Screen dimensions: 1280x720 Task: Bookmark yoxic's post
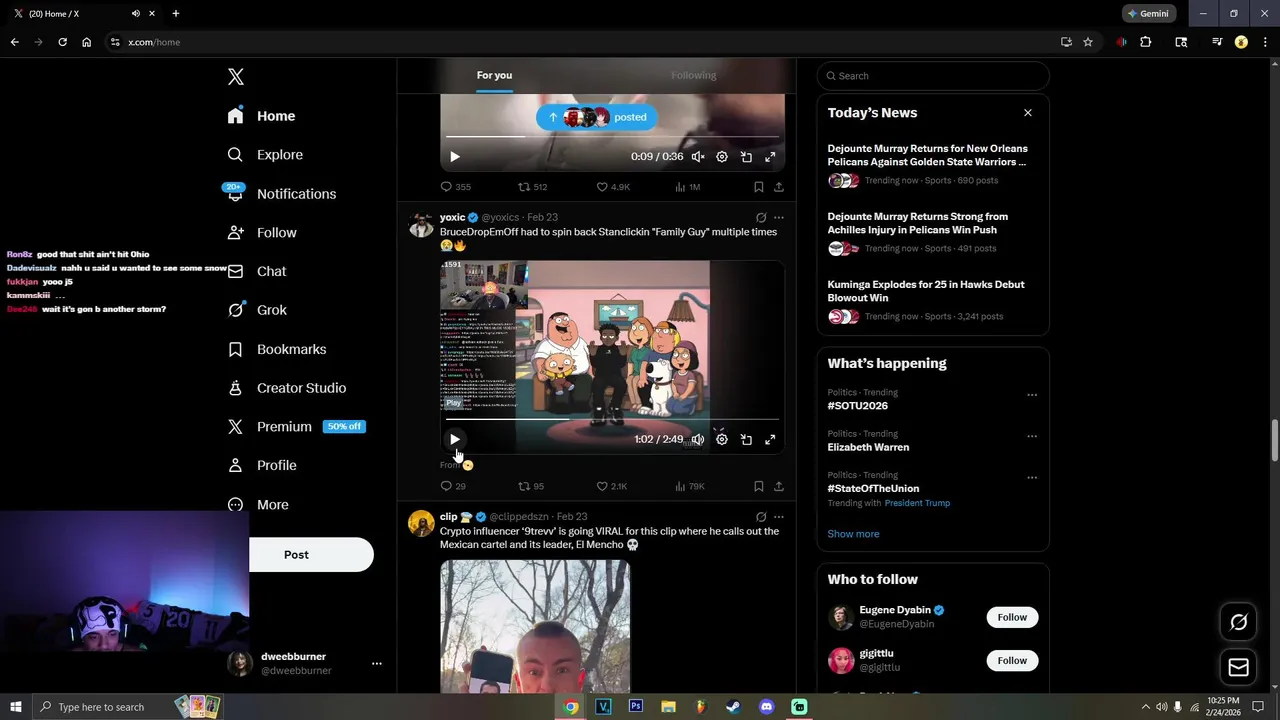pos(759,486)
